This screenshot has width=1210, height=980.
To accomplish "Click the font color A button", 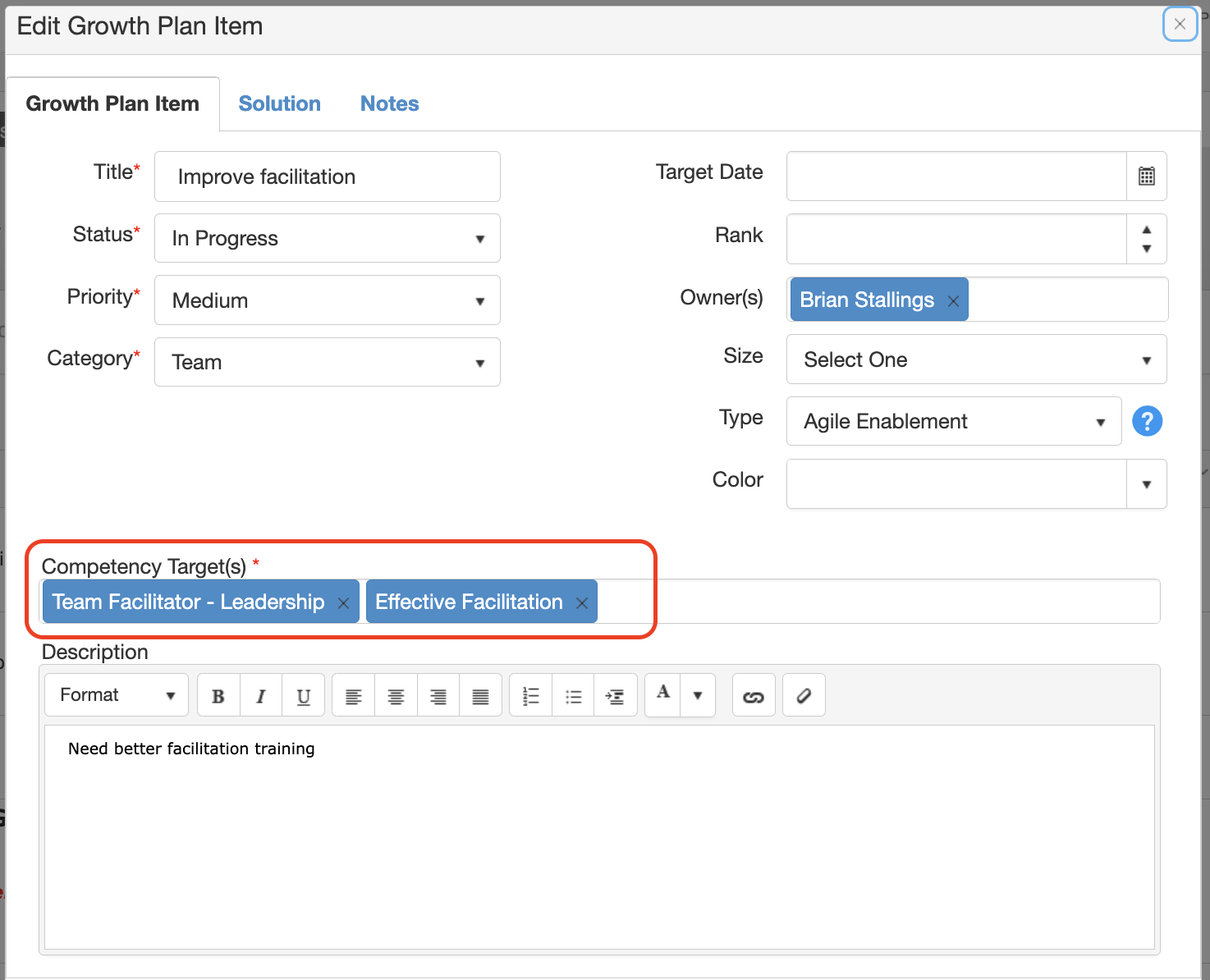I will click(663, 694).
